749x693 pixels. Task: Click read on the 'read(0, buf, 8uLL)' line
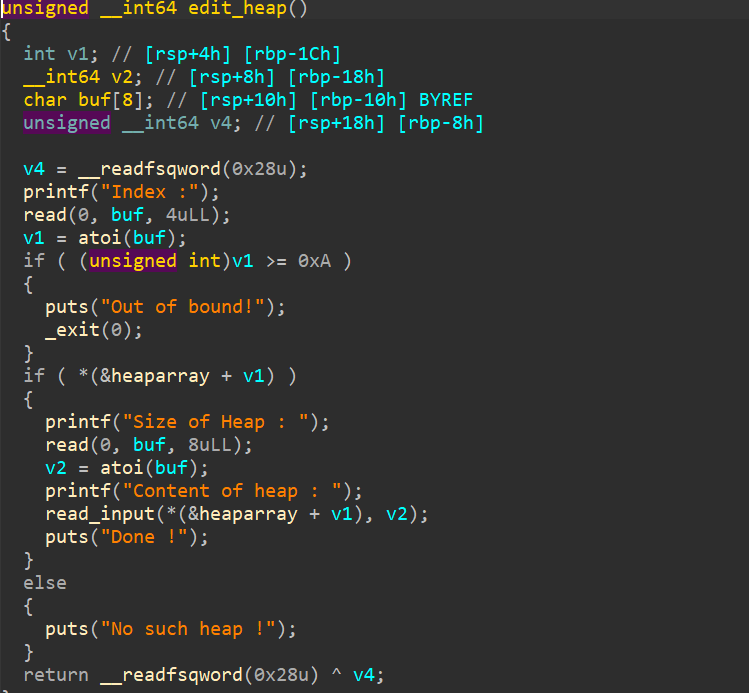pos(67,445)
